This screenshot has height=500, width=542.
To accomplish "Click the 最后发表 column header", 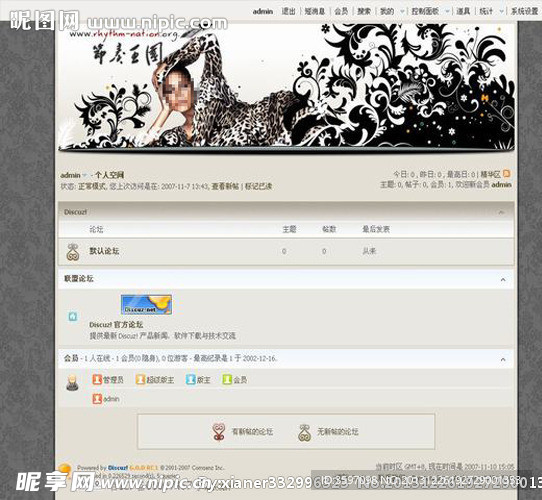I will (376, 229).
